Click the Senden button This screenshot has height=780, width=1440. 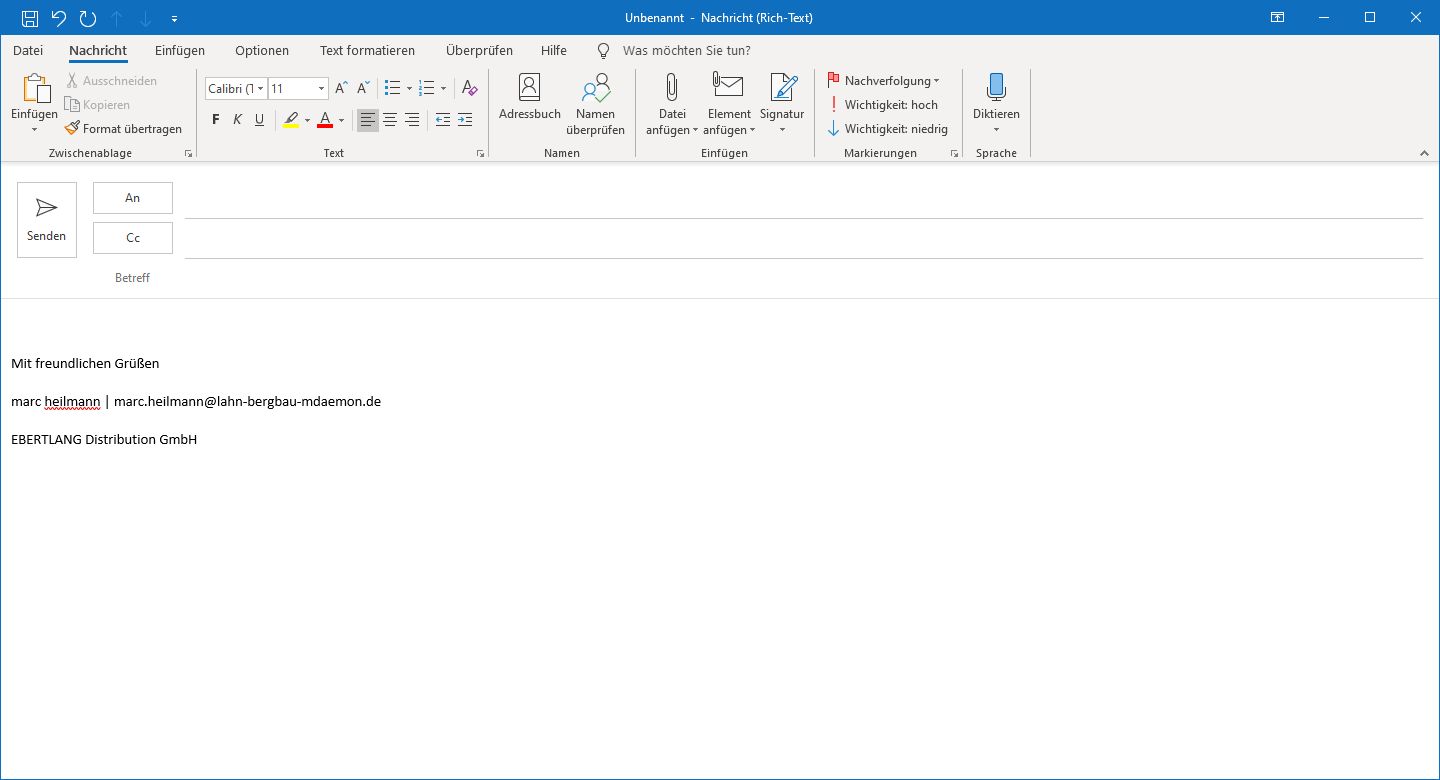point(47,220)
